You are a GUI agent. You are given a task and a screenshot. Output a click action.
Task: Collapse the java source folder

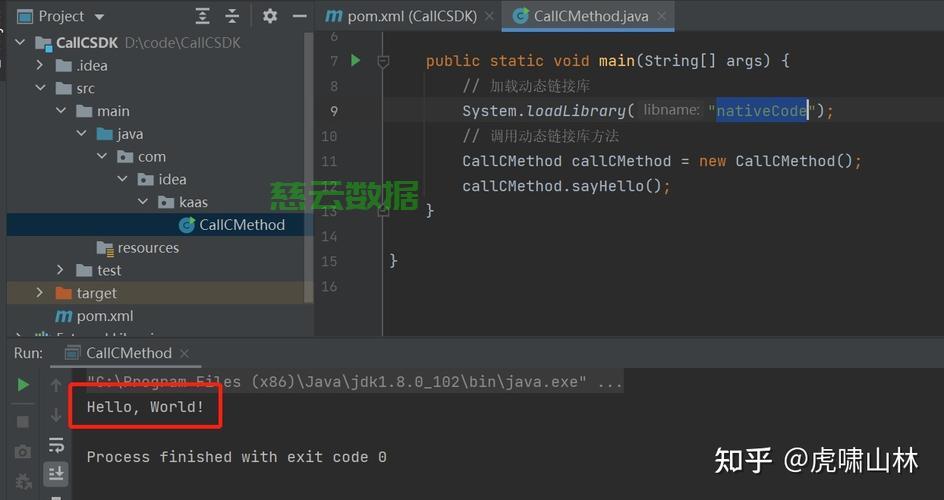82,133
